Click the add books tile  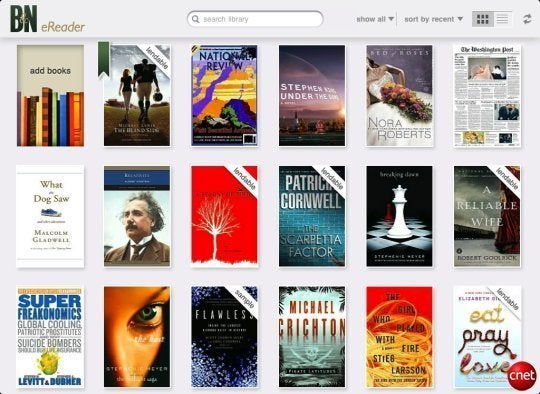(50, 95)
